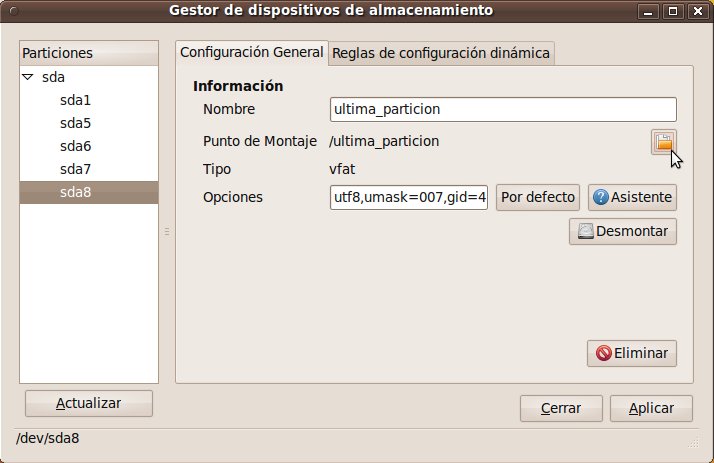Click the Asistente help button
Image resolution: width=714 pixels, height=463 pixels.
click(x=632, y=197)
